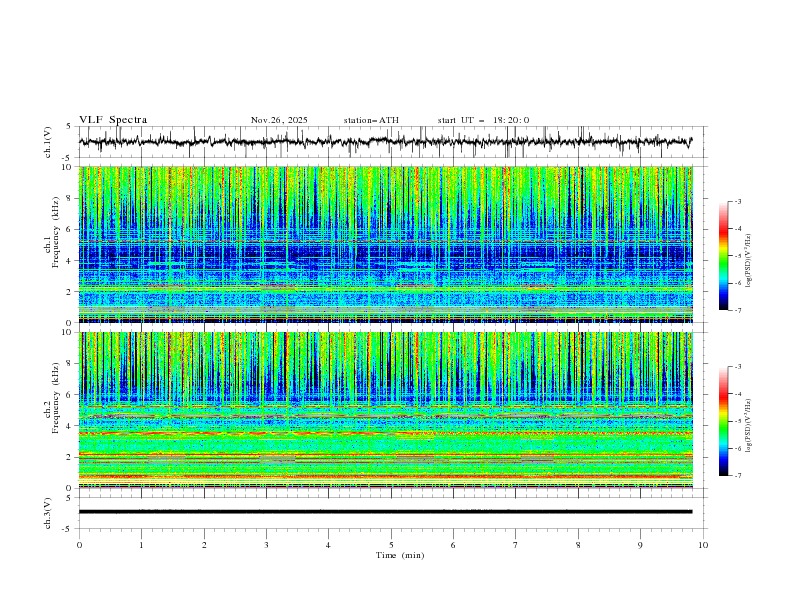The image size is (792, 612).
Task: Click inside the ch.2 frequency spectrogram
Action: (385, 410)
